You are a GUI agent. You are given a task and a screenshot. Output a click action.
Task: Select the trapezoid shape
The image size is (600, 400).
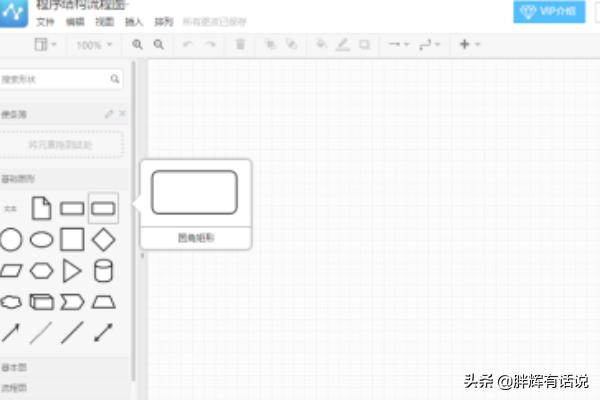click(103, 302)
